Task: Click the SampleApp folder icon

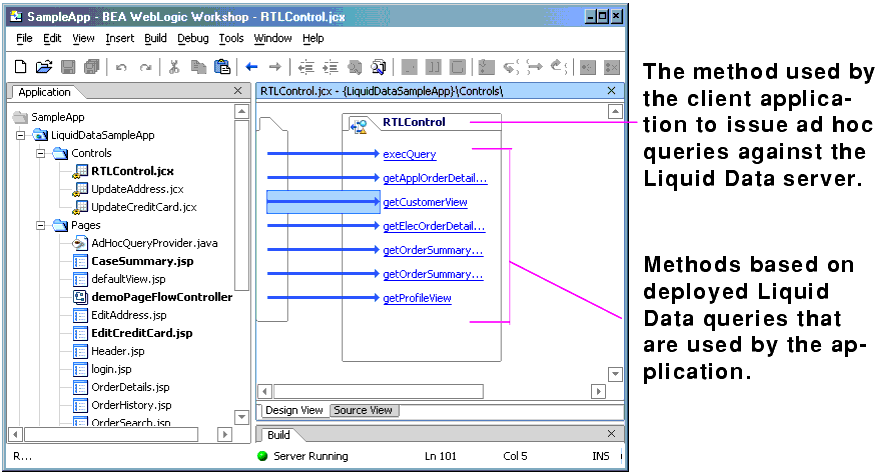Action: (x=21, y=117)
